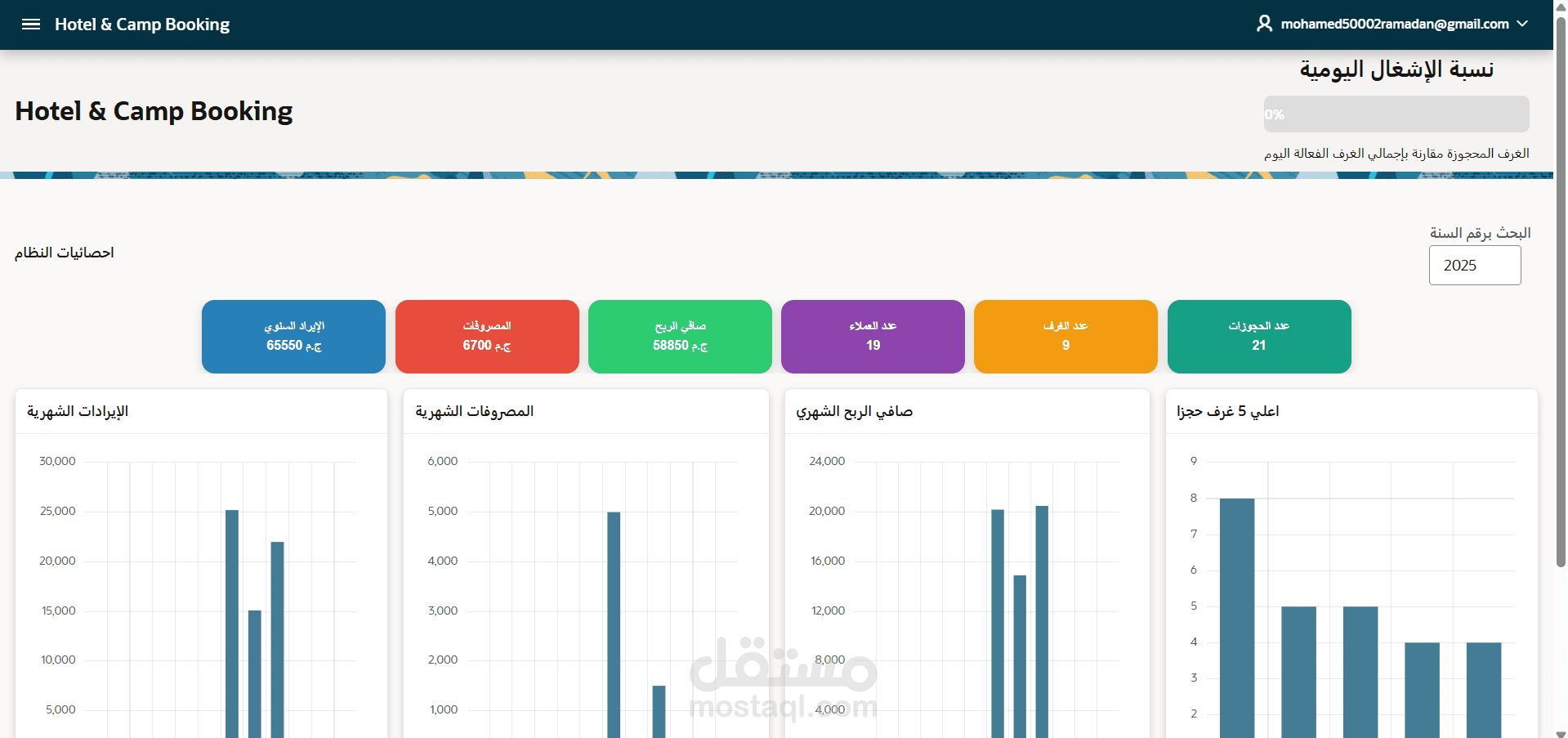Select the purple customers count 19 card
1568x738 pixels.
[873, 337]
